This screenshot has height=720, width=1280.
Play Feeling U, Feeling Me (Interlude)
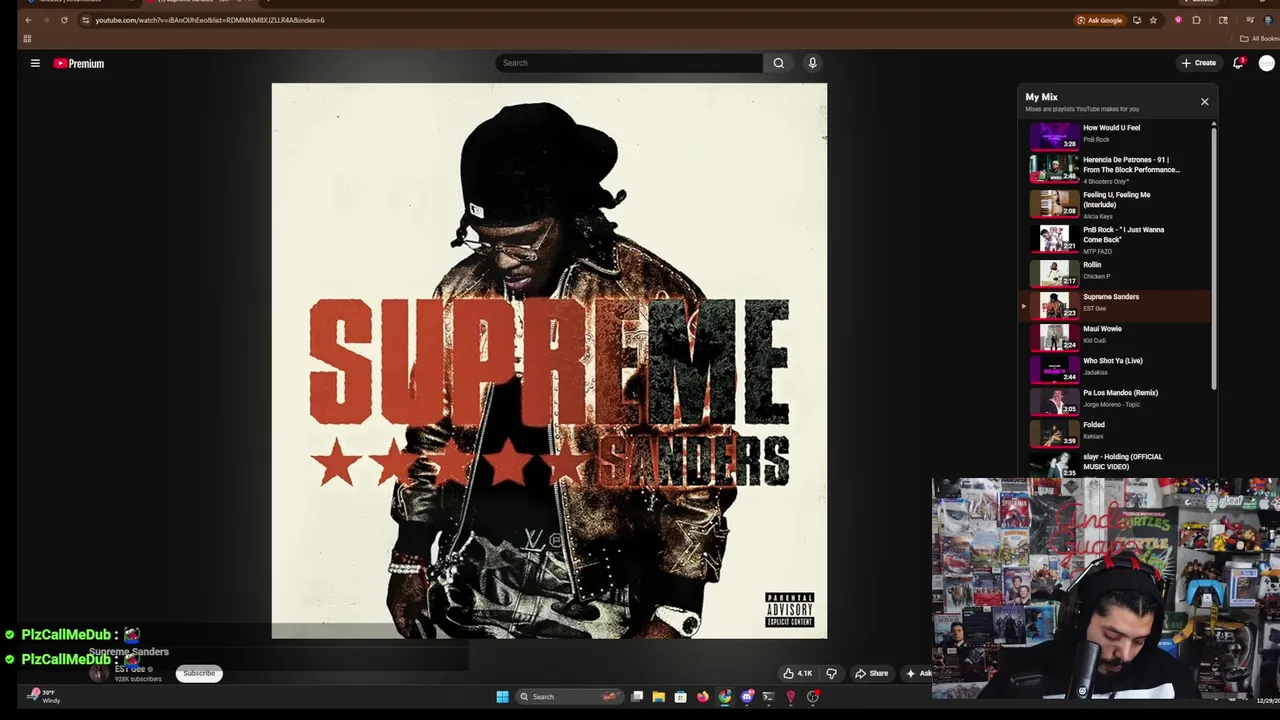point(1117,204)
